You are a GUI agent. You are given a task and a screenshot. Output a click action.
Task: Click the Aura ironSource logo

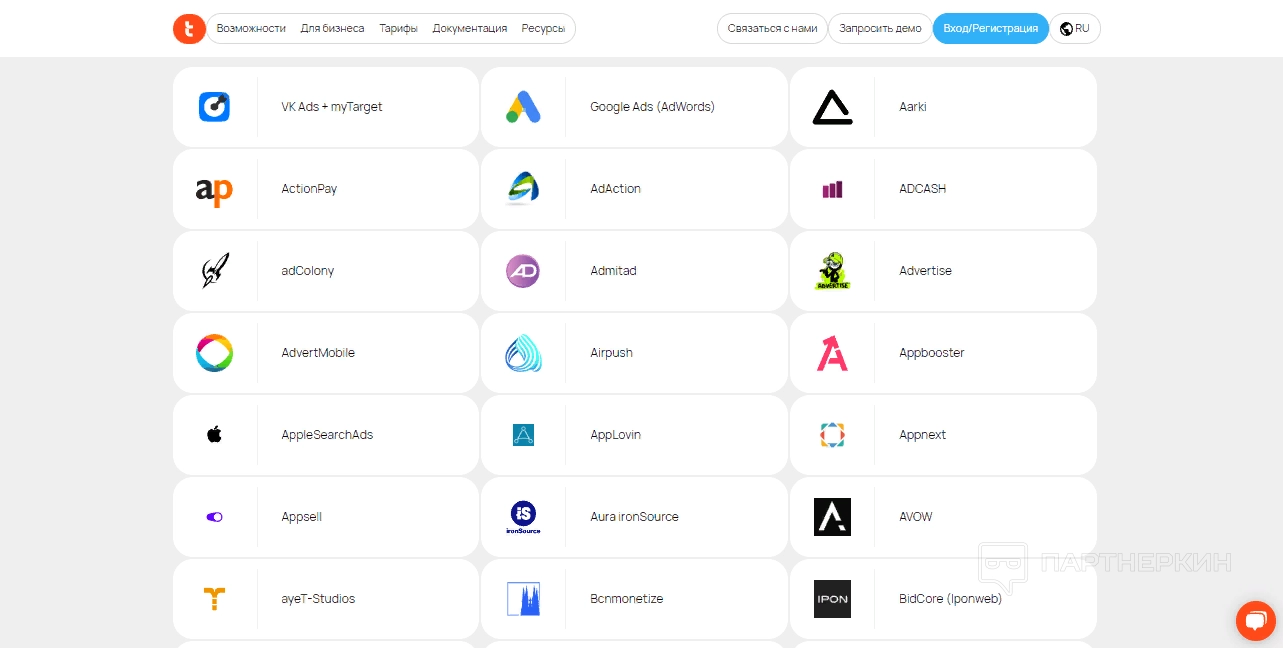click(x=523, y=517)
